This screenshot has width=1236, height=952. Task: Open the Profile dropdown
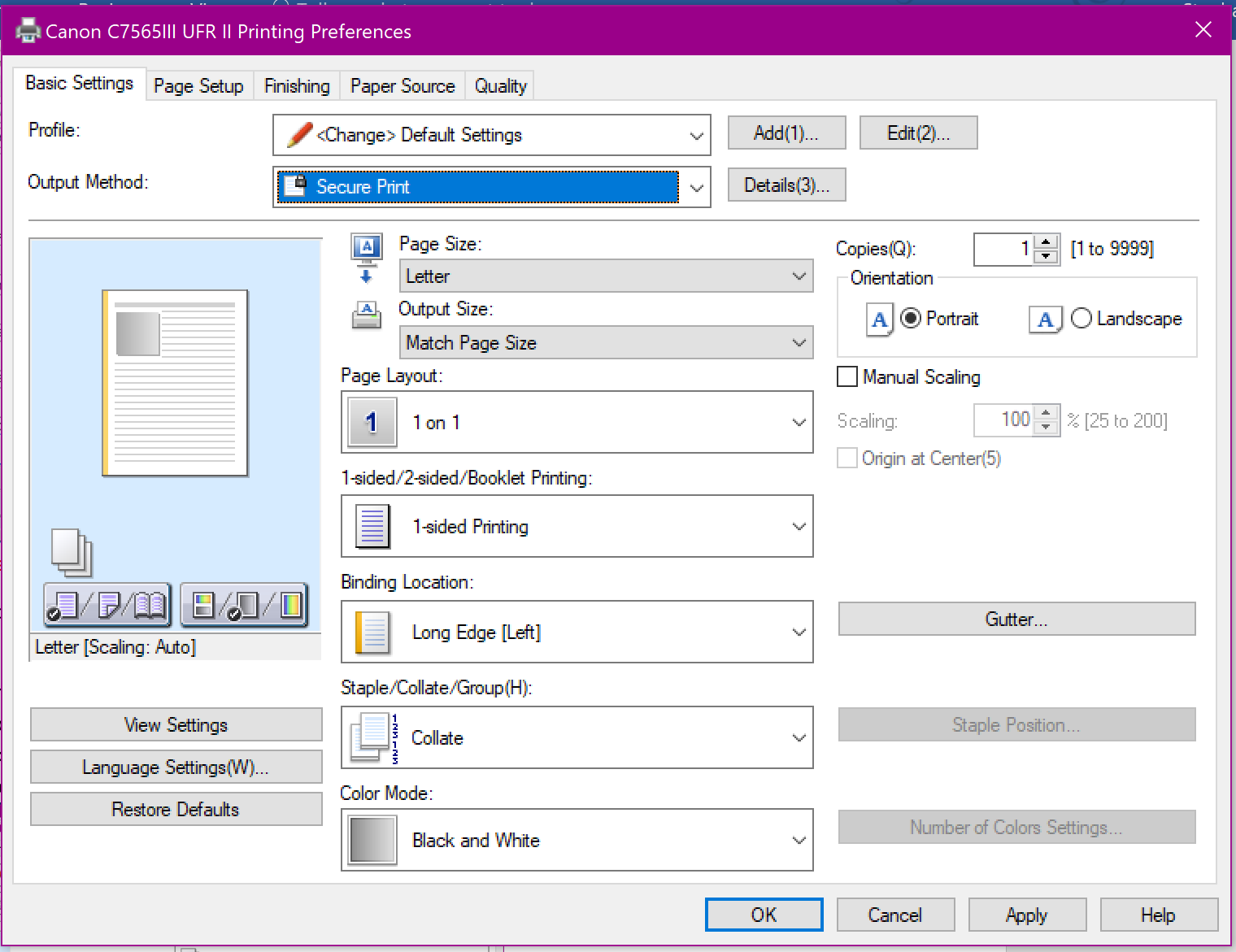click(492, 135)
